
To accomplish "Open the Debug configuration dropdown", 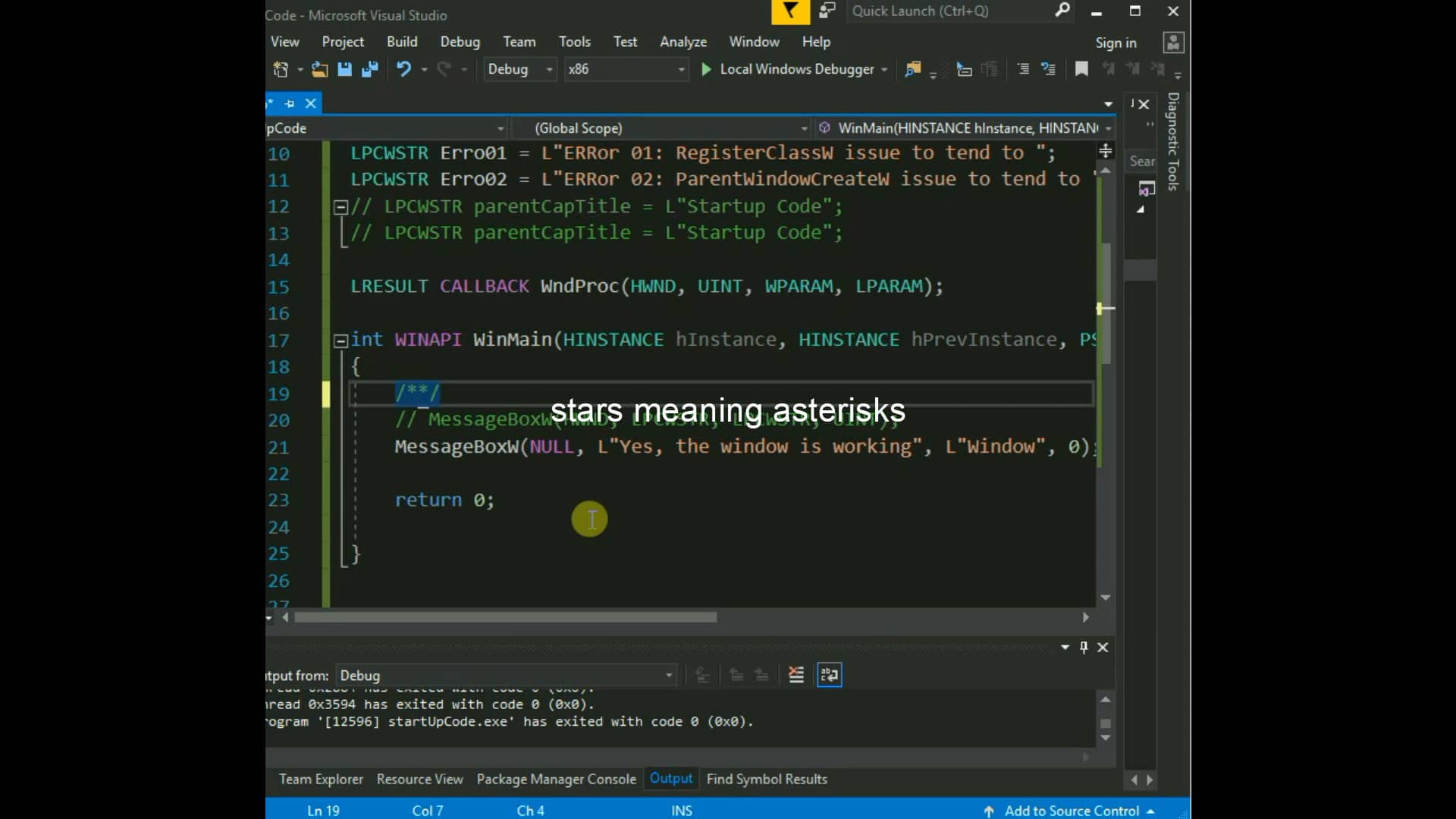I will point(519,69).
